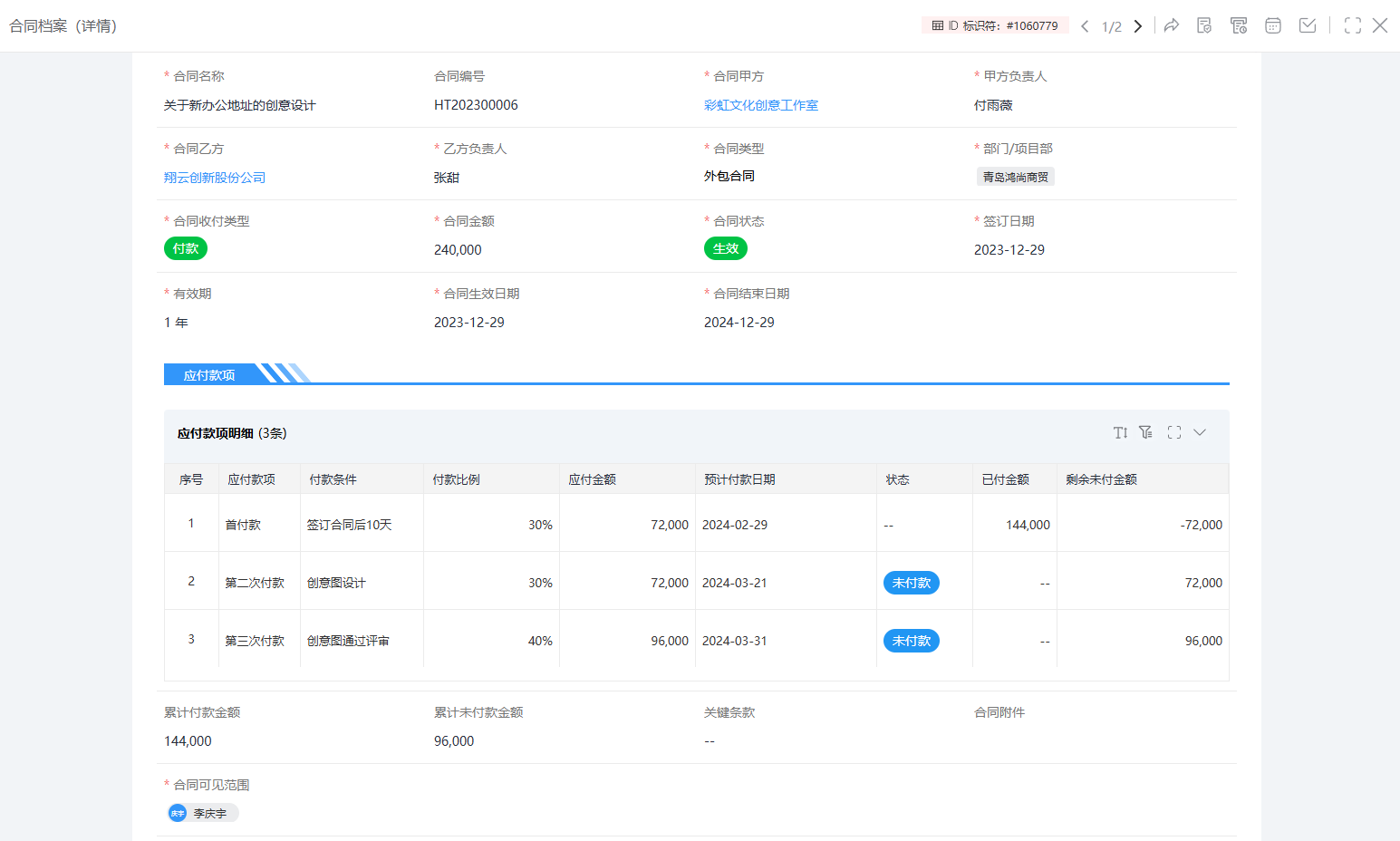Click the 预计付款日期 column header

click(739, 479)
